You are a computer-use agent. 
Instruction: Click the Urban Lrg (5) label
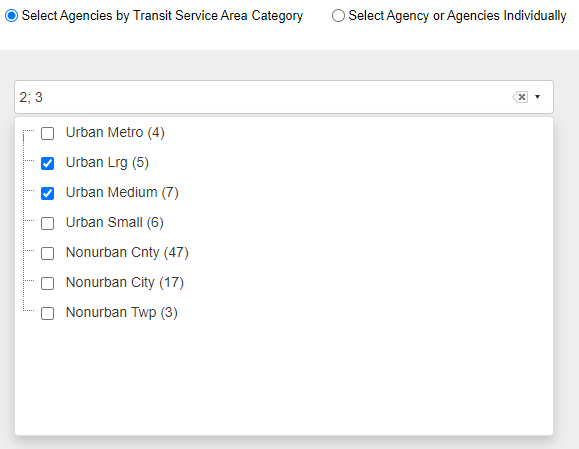click(x=107, y=162)
